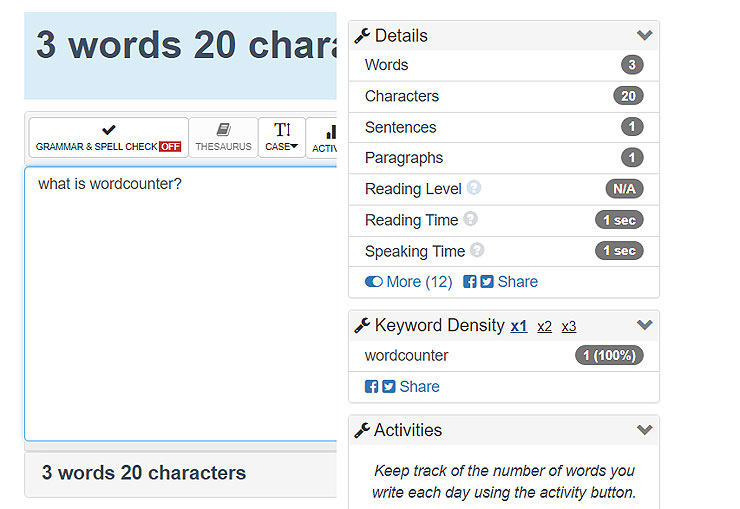Select x1 keyword density tab

pos(519,326)
